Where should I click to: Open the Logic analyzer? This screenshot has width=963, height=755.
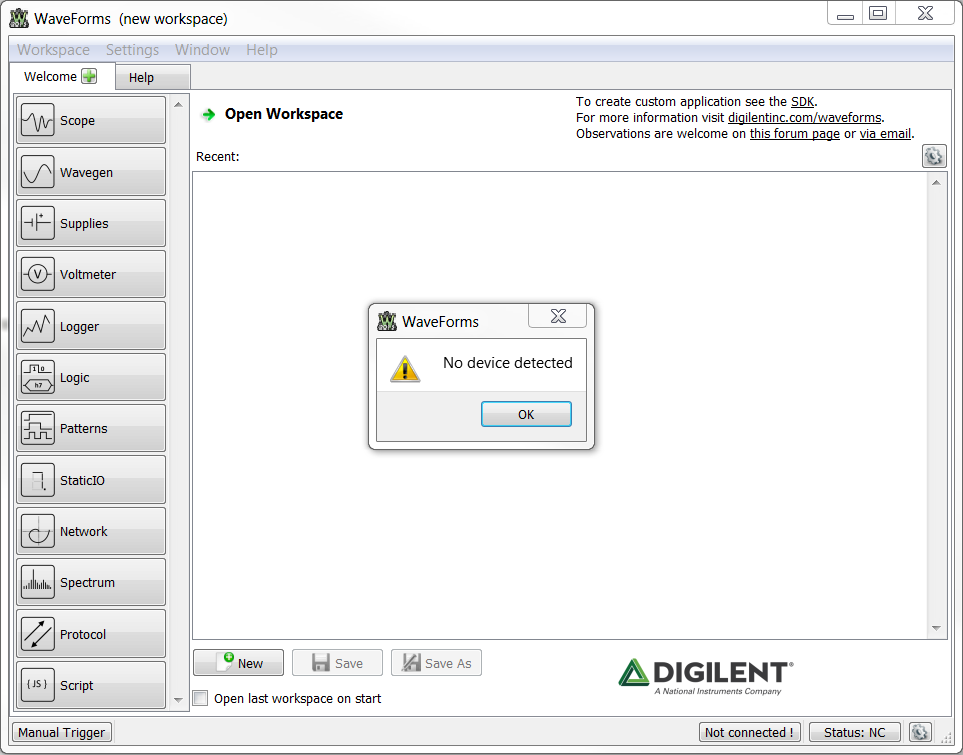(x=91, y=377)
